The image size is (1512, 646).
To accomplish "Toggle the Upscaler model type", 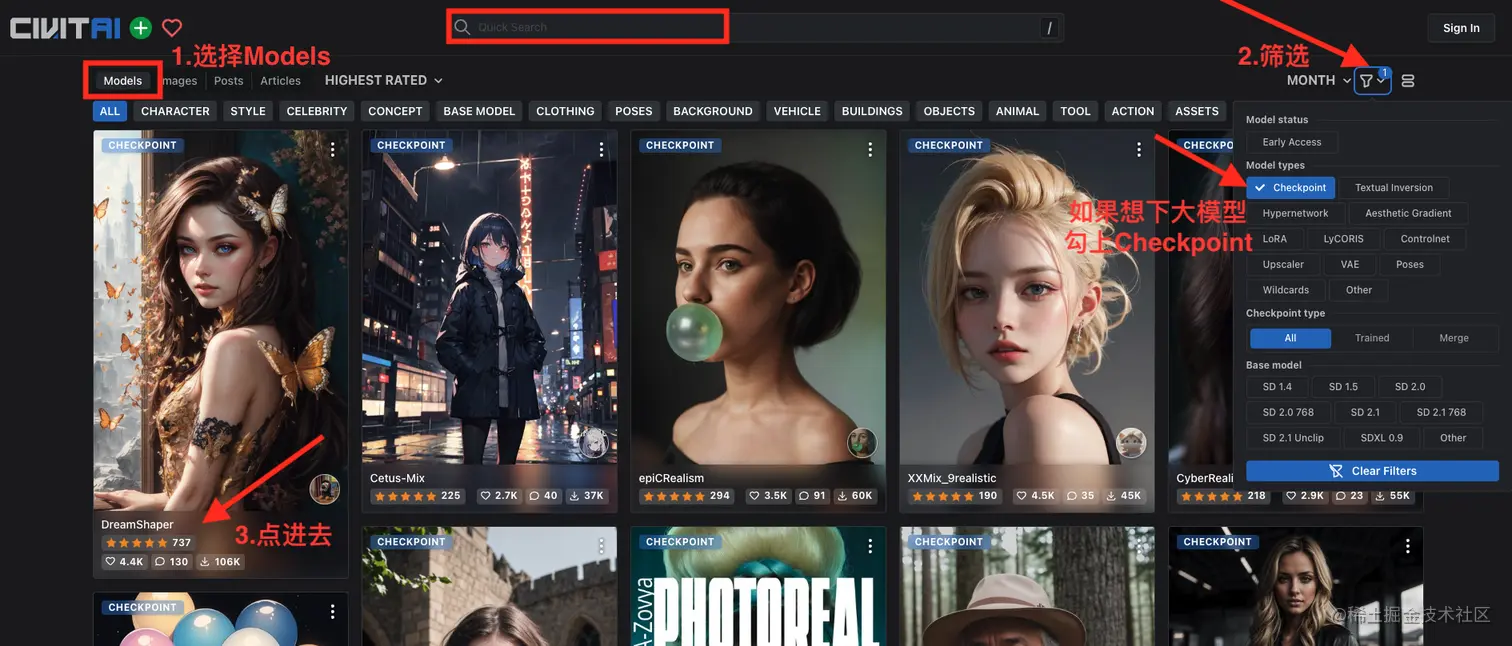I will pos(1283,264).
